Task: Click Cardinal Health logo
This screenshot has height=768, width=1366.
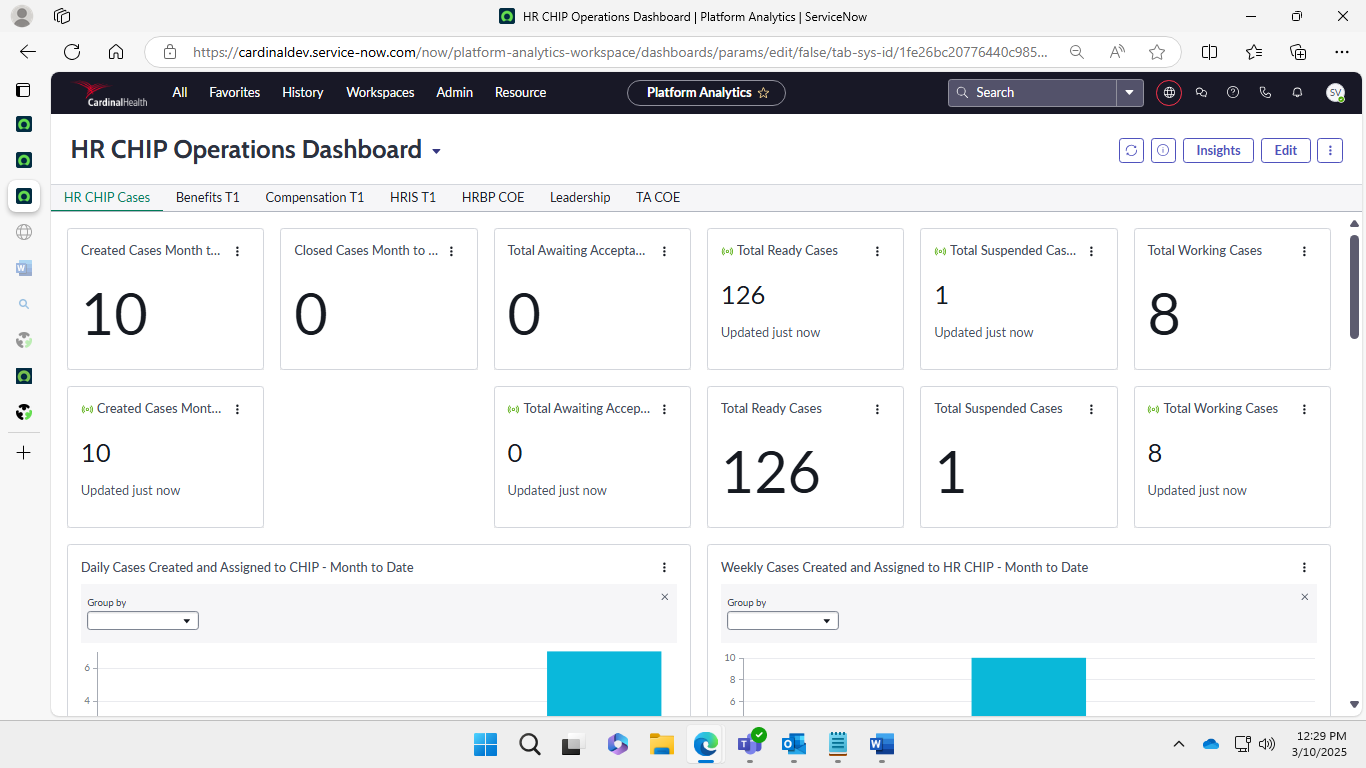Action: click(x=109, y=94)
